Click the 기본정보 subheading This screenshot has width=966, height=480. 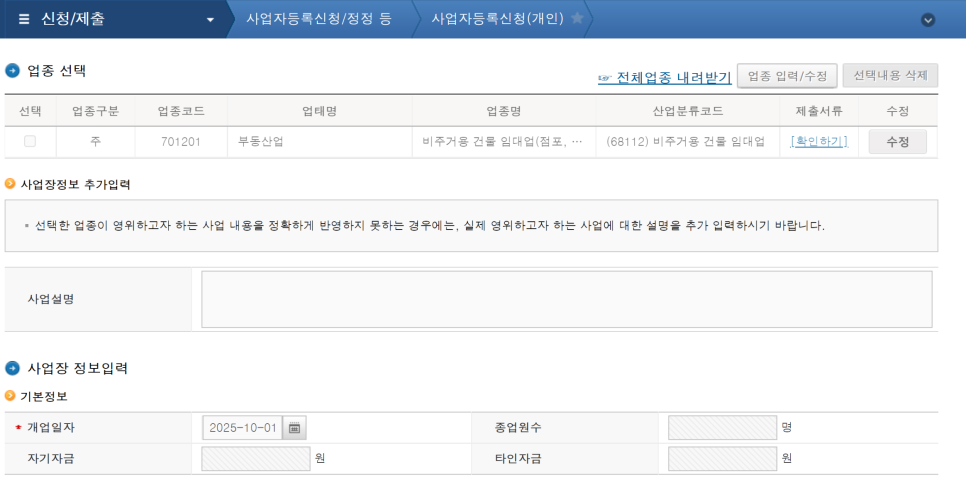[44, 396]
